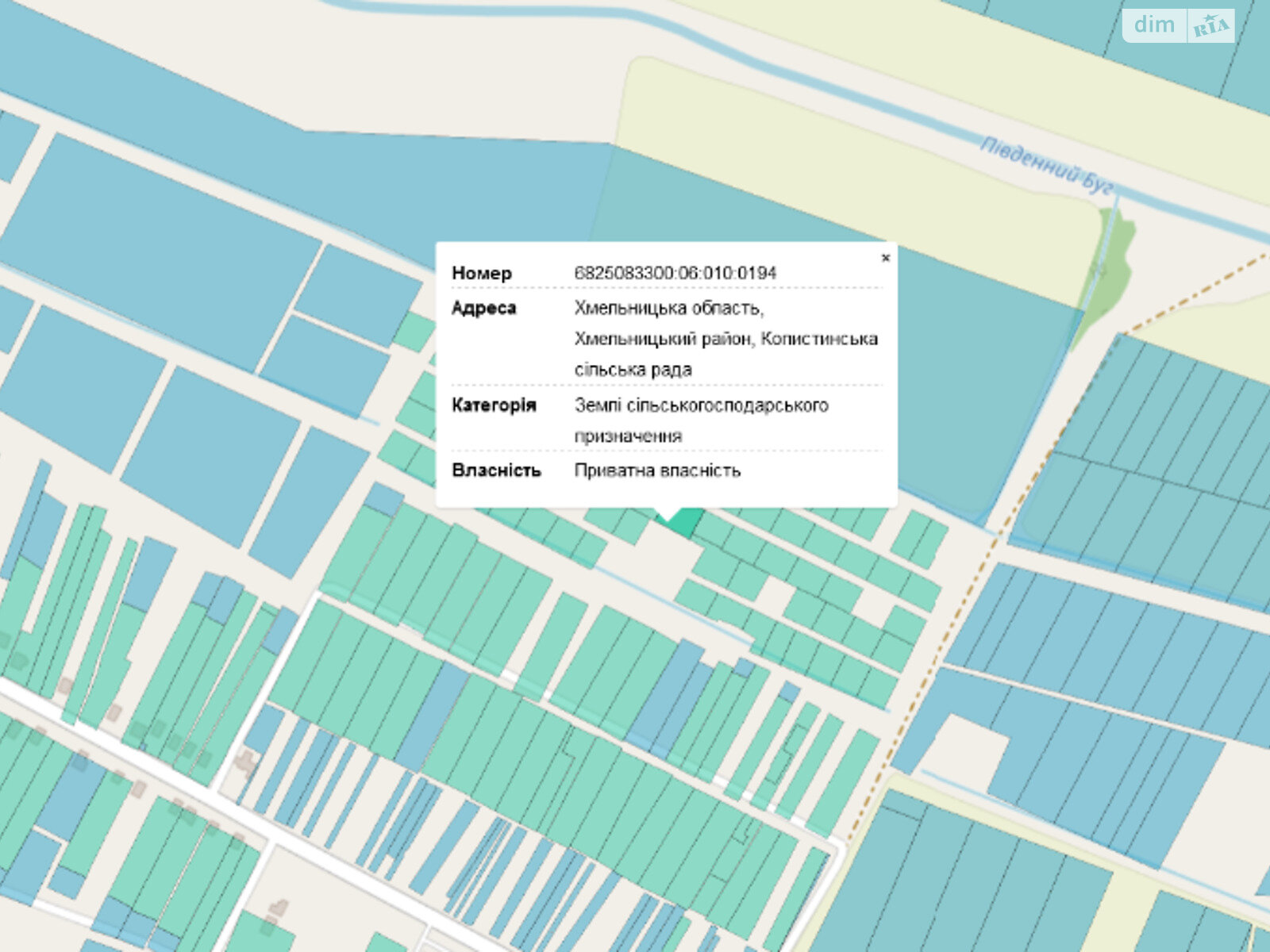Close the parcel info popup
Image resolution: width=1270 pixels, height=952 pixels.
886,258
